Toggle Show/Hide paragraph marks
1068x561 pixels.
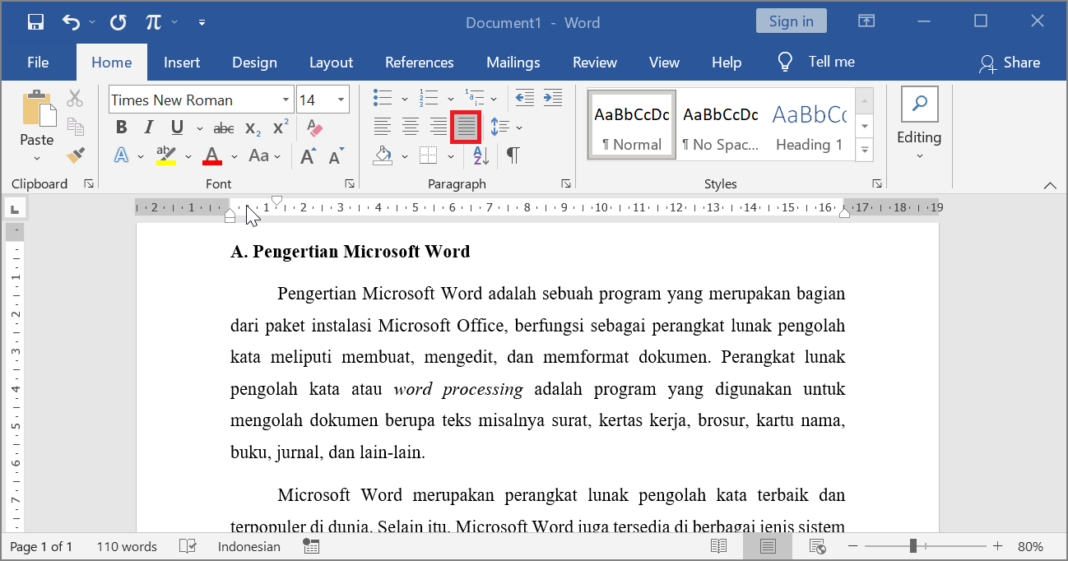513,156
